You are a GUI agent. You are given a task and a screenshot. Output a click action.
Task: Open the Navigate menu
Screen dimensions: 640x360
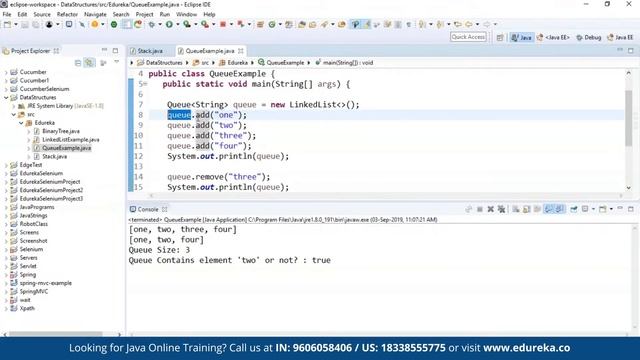coord(95,14)
